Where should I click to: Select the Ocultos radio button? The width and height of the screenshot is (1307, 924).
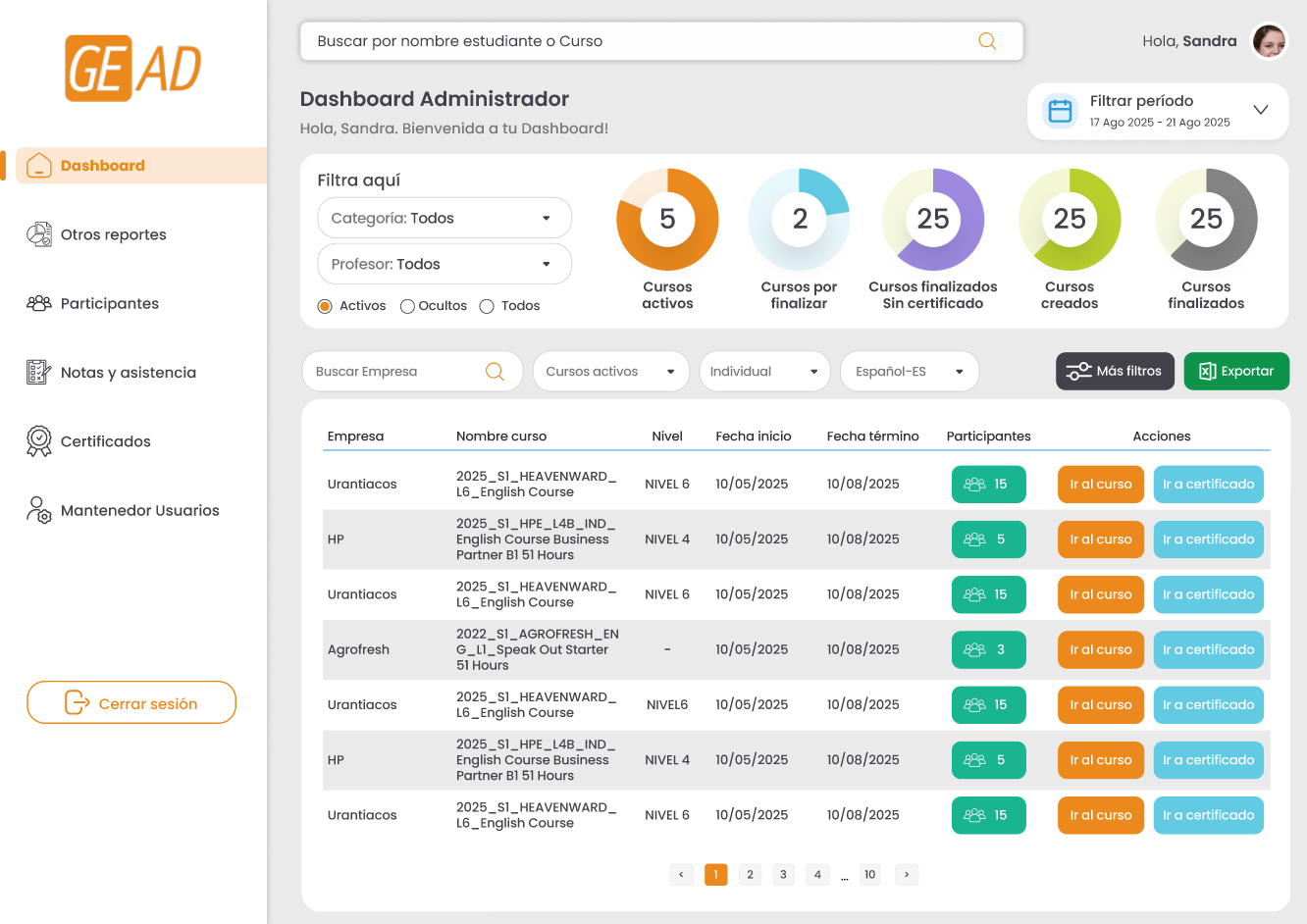(x=408, y=306)
